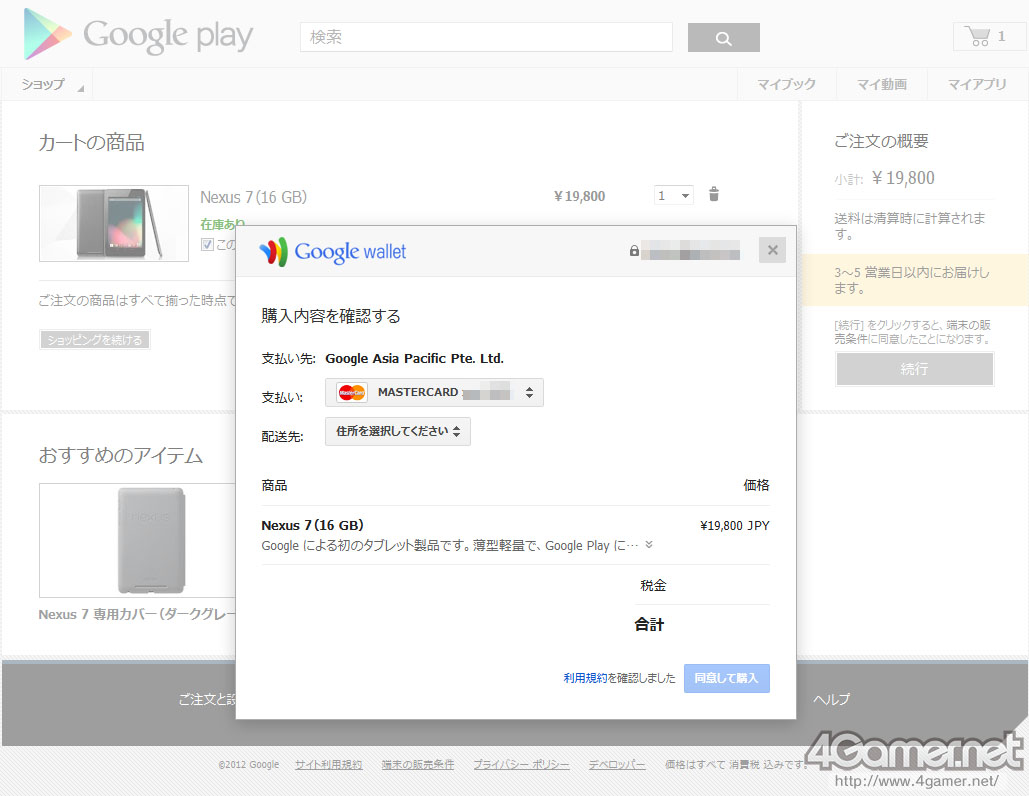
Task: Click the 検索 search input field
Action: 486,37
